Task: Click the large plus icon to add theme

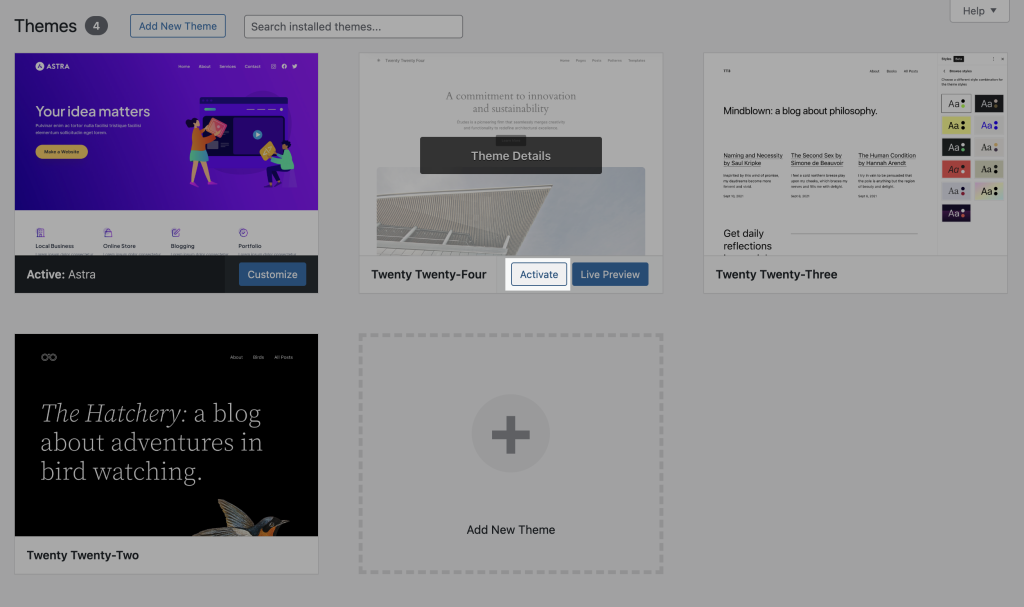Action: click(x=510, y=434)
